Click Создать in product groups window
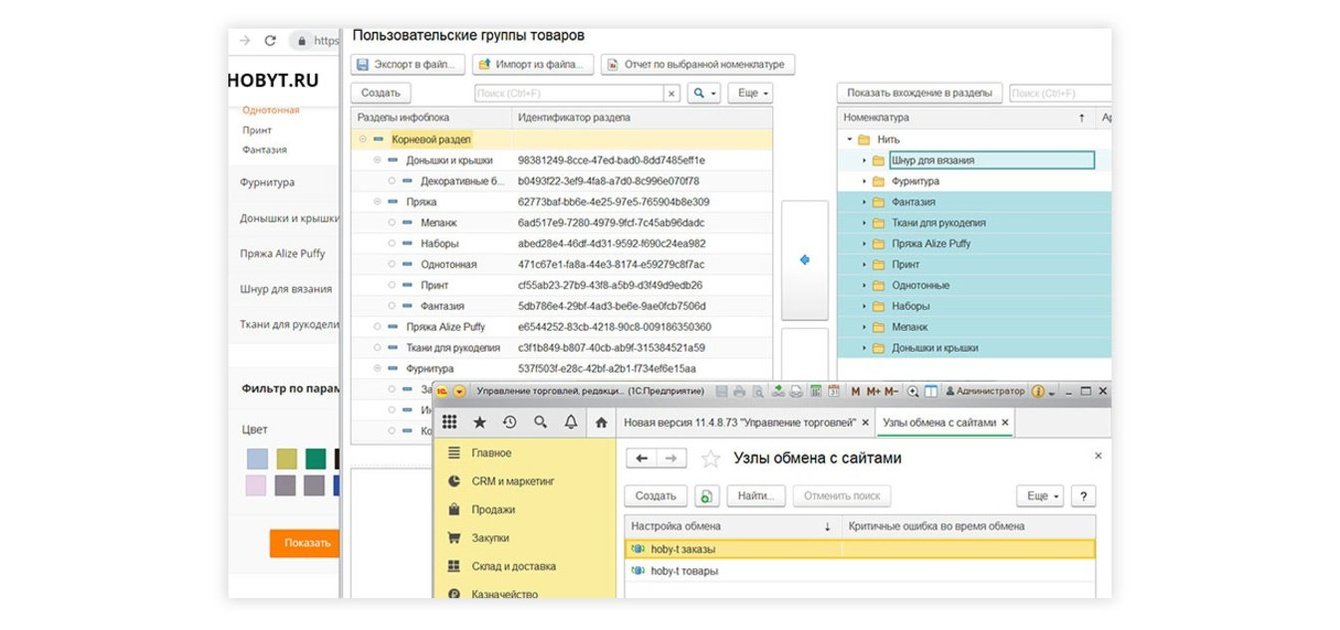 click(381, 93)
